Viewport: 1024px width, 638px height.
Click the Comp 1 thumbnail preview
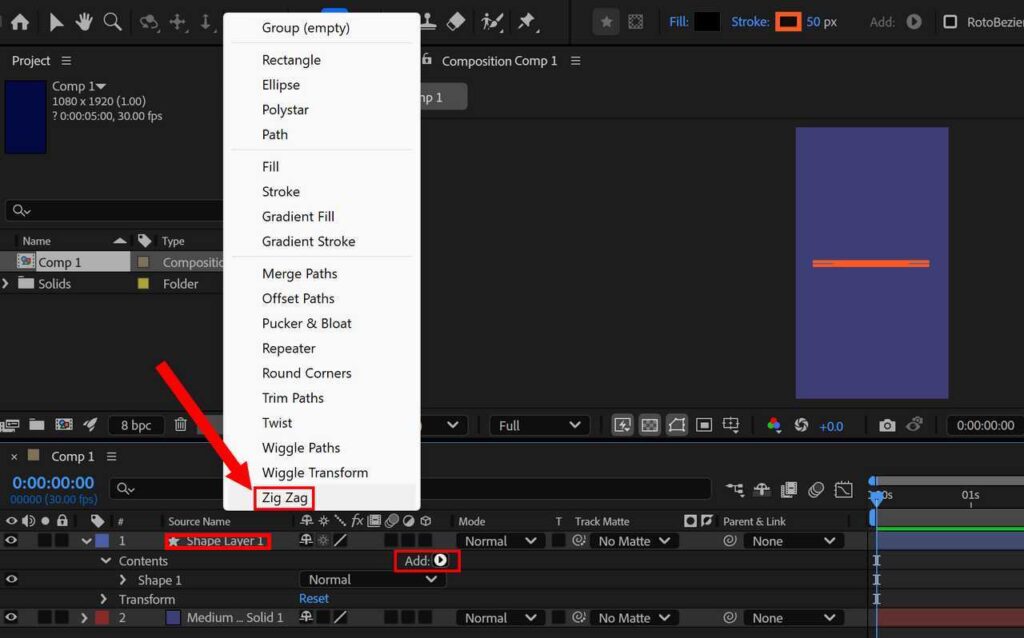(x=26, y=117)
